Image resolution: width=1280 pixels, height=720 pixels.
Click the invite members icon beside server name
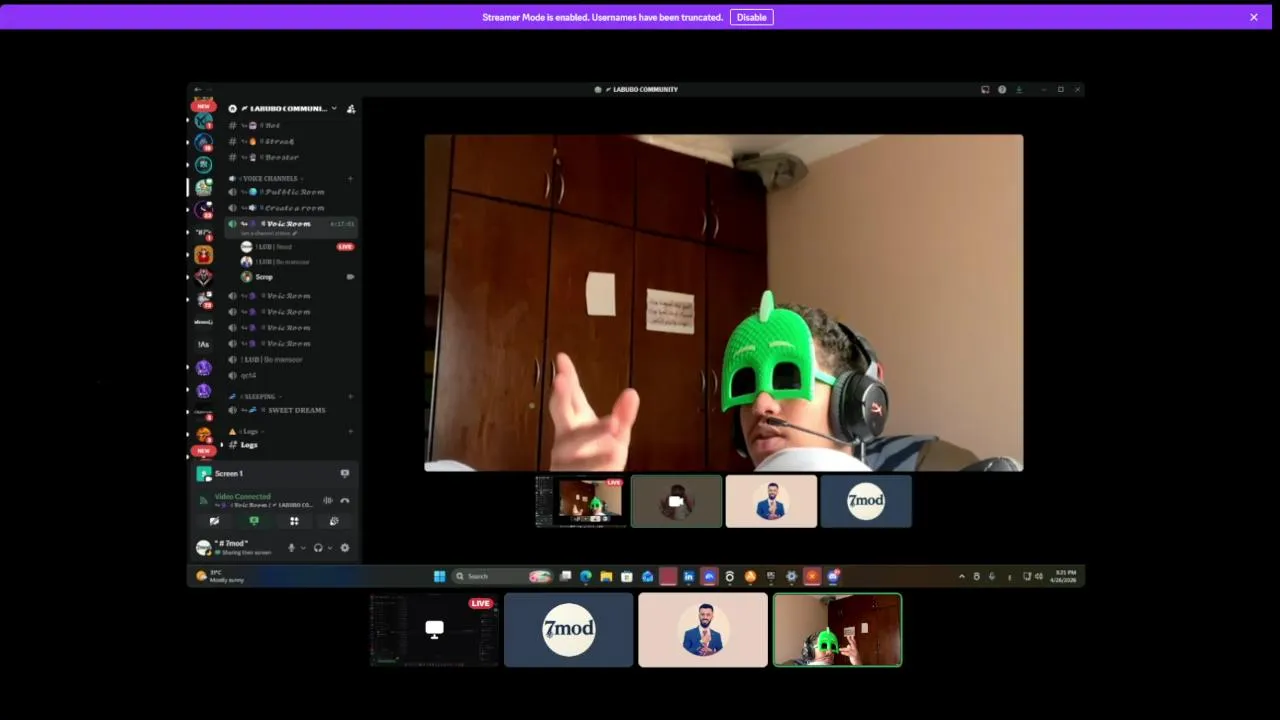[350, 108]
